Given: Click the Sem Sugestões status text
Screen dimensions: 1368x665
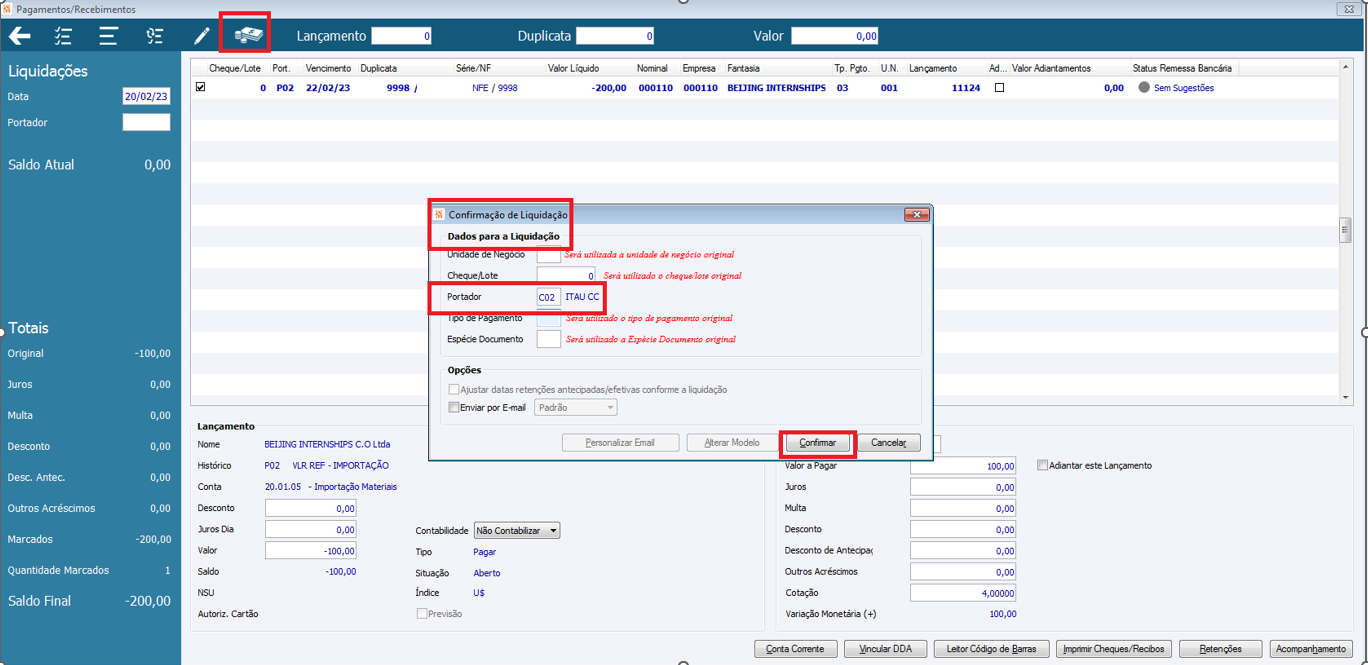Looking at the screenshot, I should (1184, 88).
